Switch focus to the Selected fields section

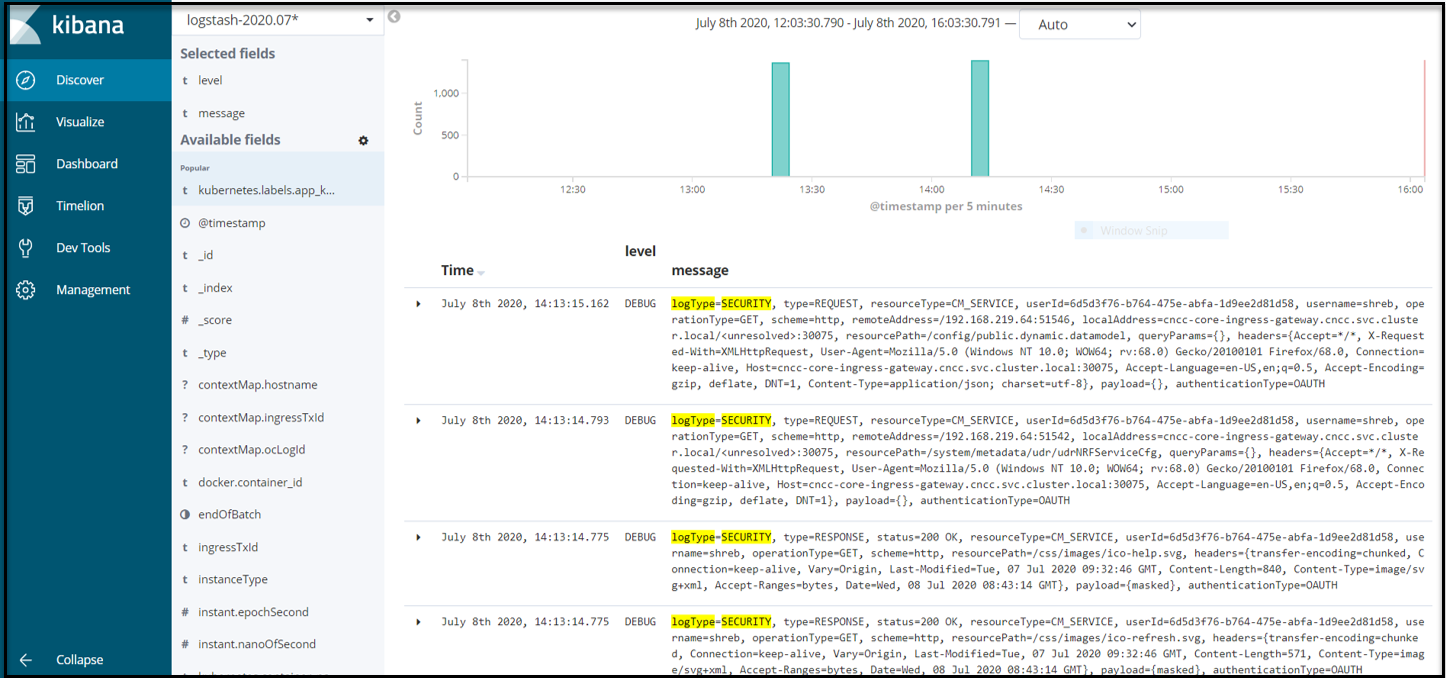(x=225, y=53)
